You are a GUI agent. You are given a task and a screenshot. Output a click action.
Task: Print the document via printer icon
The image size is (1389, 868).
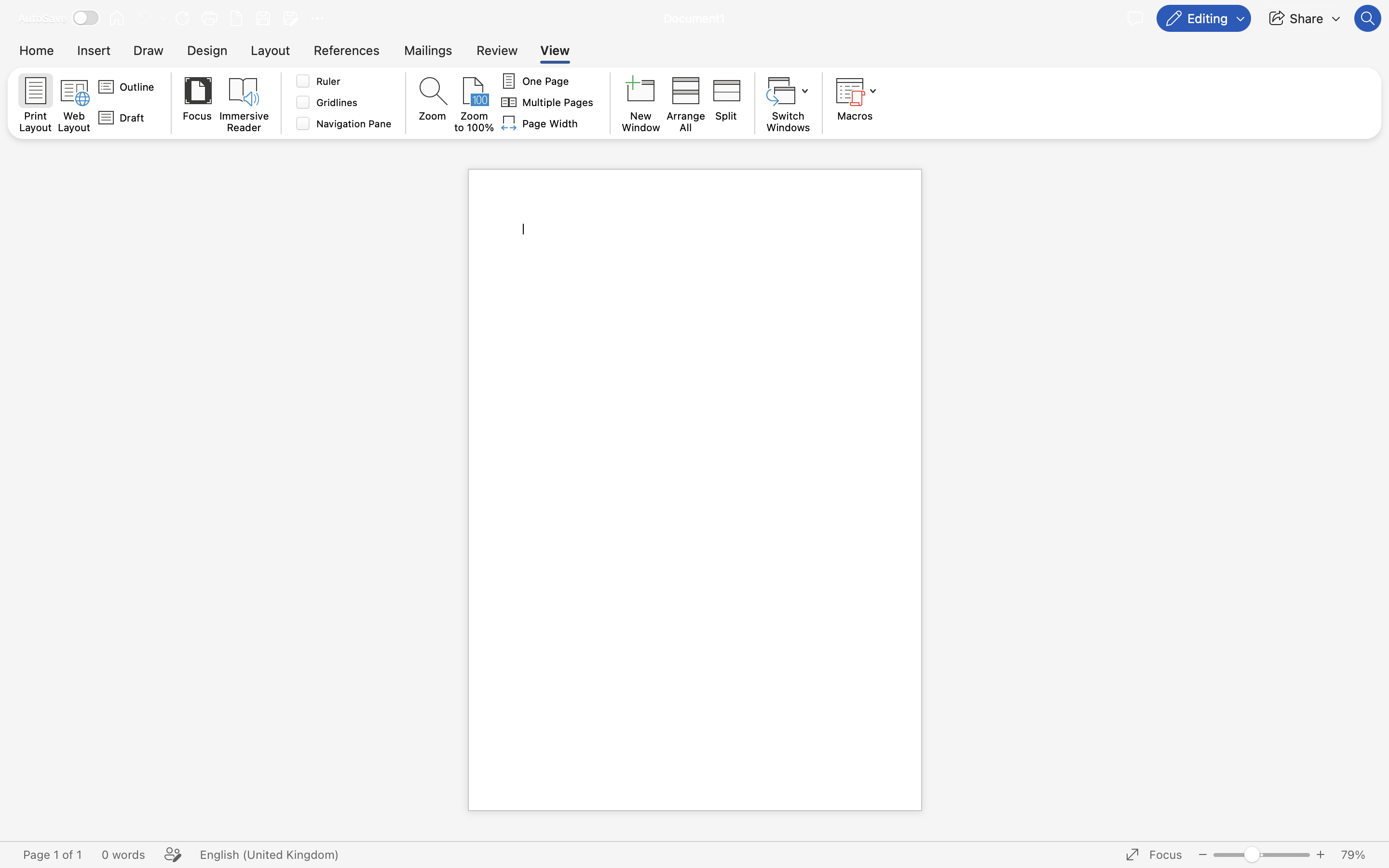point(209,18)
